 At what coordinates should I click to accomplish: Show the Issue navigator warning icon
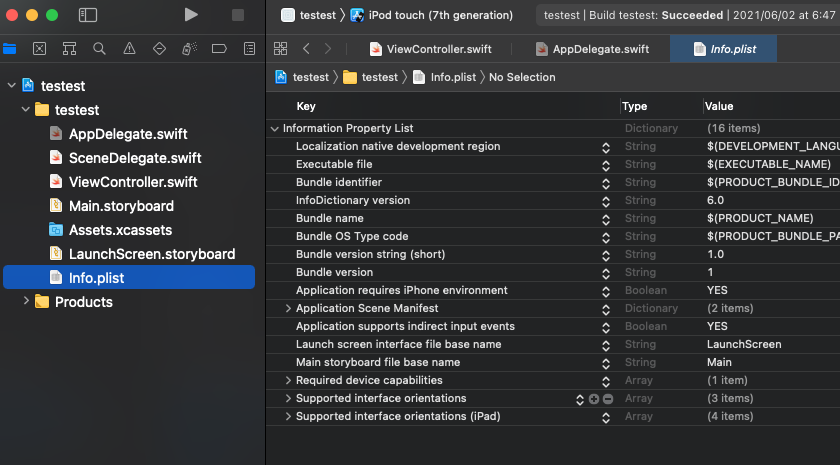click(x=129, y=48)
